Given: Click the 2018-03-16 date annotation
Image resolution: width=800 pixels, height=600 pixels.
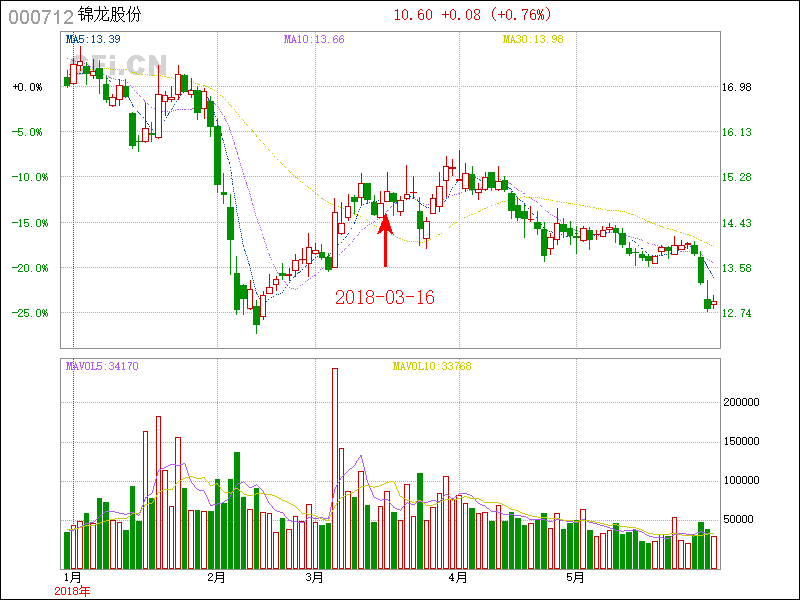Looking at the screenshot, I should tap(385, 297).
